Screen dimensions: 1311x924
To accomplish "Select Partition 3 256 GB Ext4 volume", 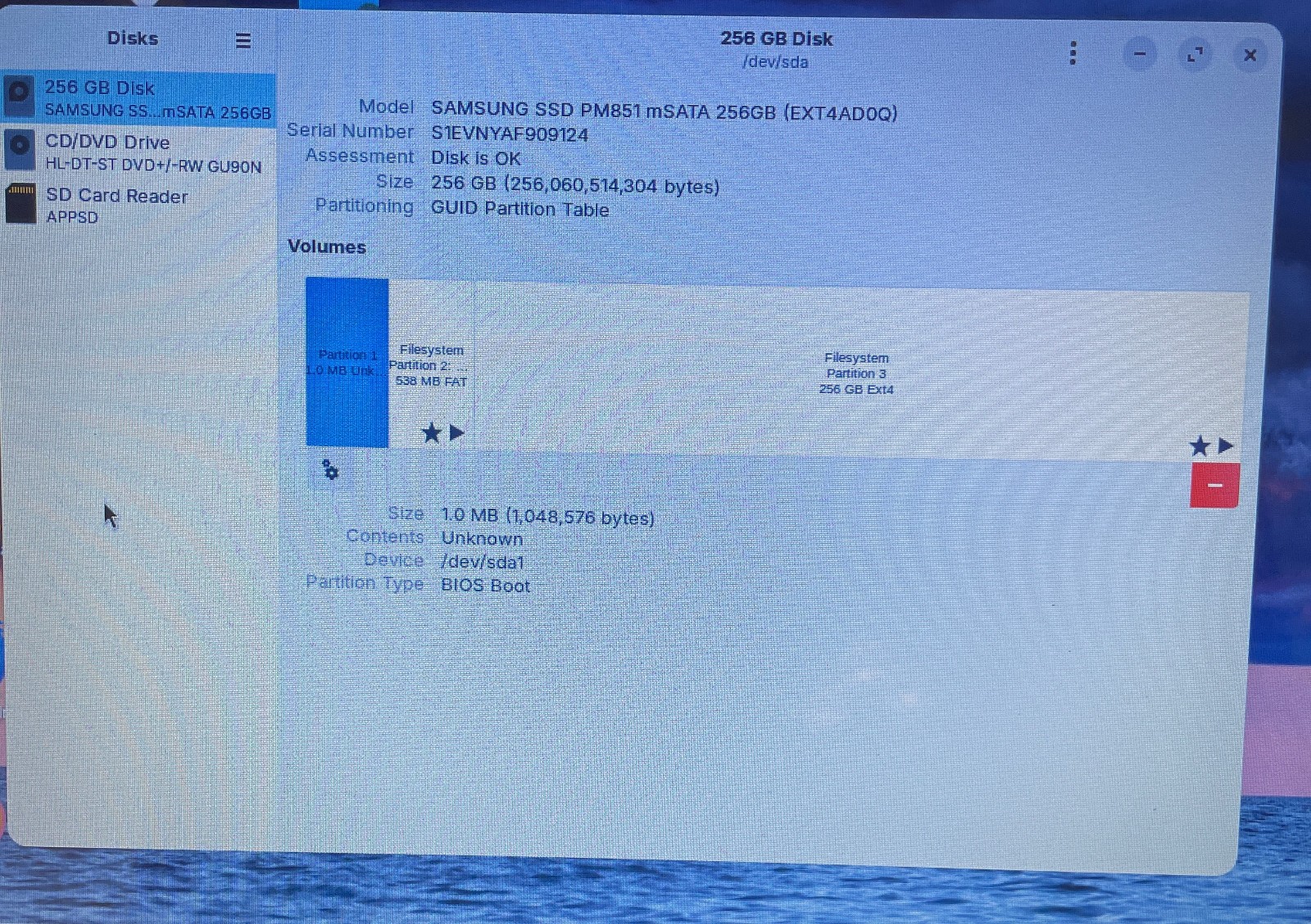I will click(x=857, y=373).
